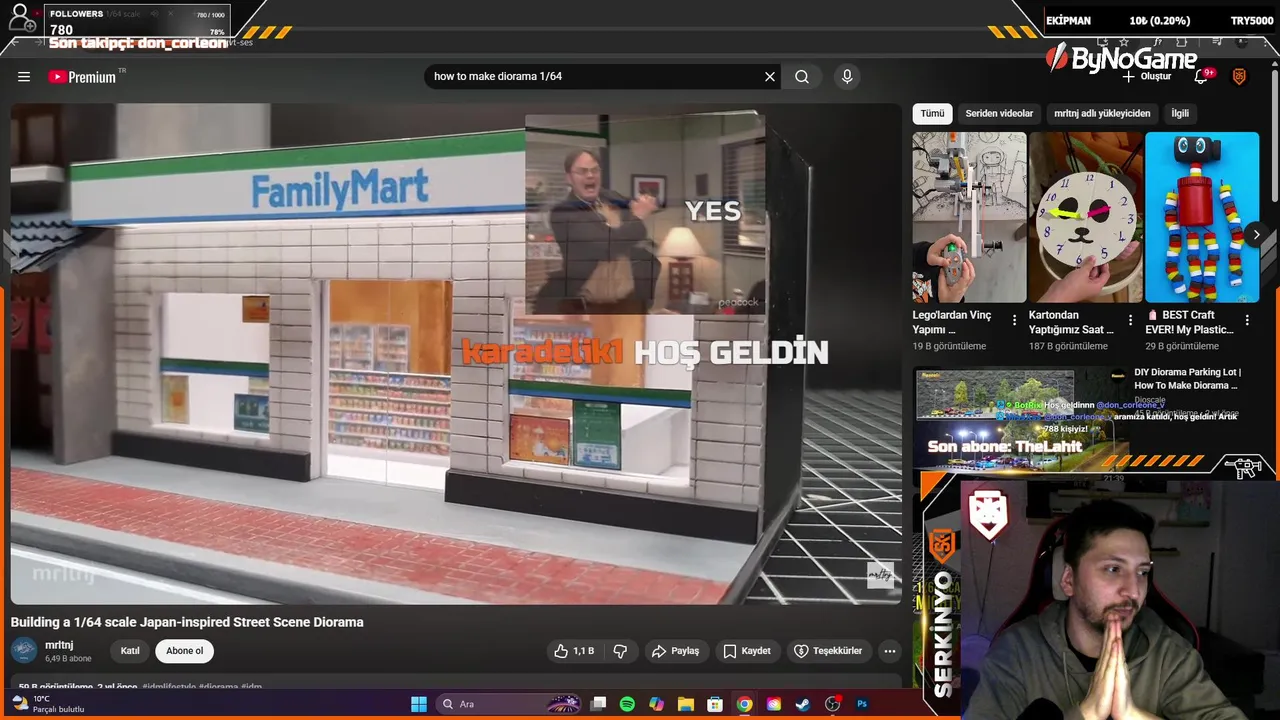Open Photoshop from the taskbar

[862, 704]
